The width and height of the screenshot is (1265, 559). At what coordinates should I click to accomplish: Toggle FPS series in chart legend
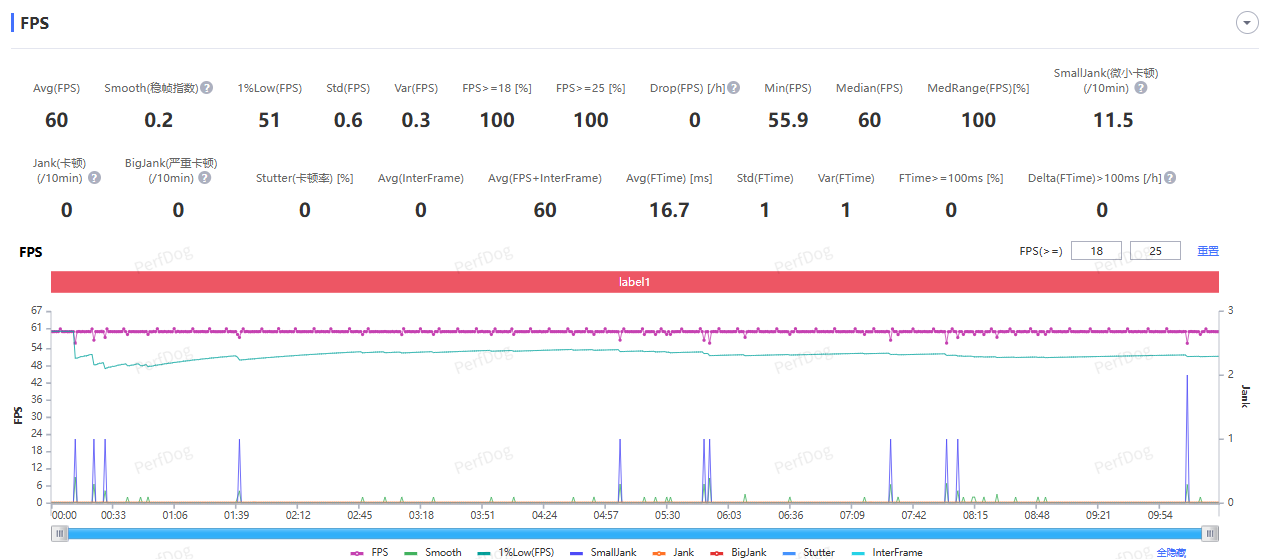(x=369, y=552)
